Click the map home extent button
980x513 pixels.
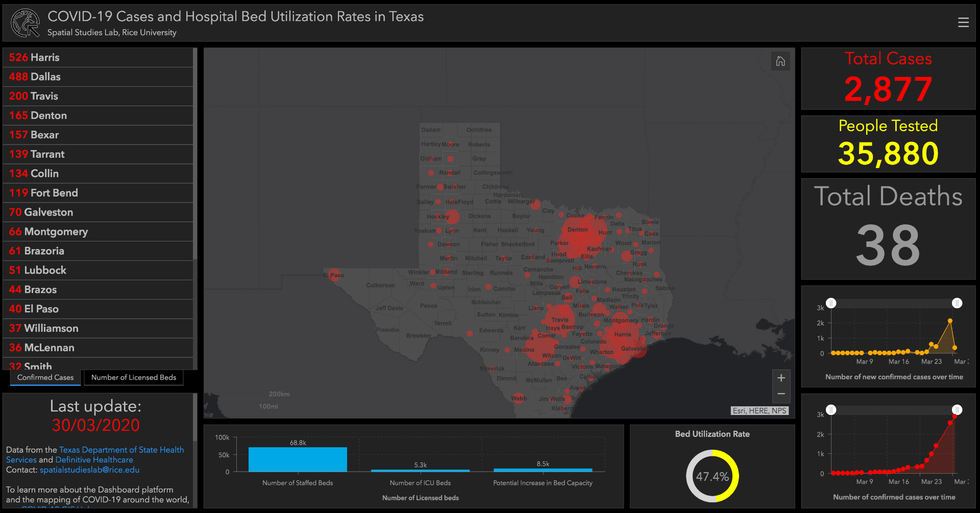click(x=780, y=62)
